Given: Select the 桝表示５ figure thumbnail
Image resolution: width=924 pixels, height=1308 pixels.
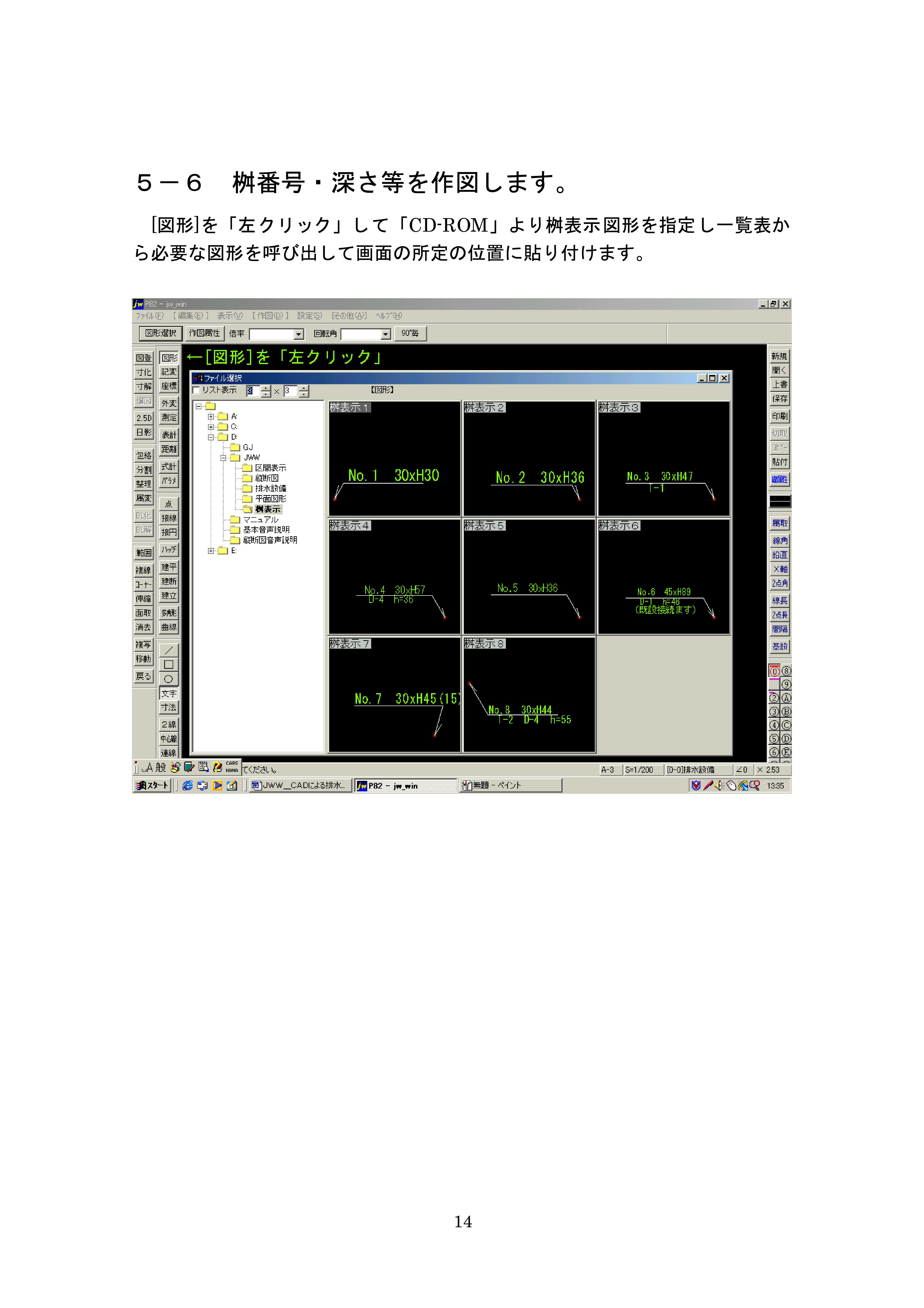Looking at the screenshot, I should [529, 577].
